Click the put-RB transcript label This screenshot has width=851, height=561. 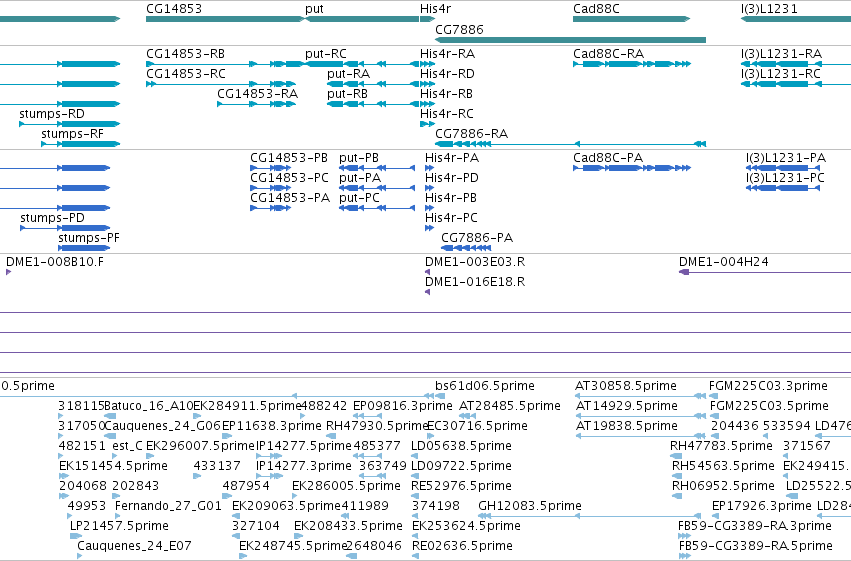347,94
